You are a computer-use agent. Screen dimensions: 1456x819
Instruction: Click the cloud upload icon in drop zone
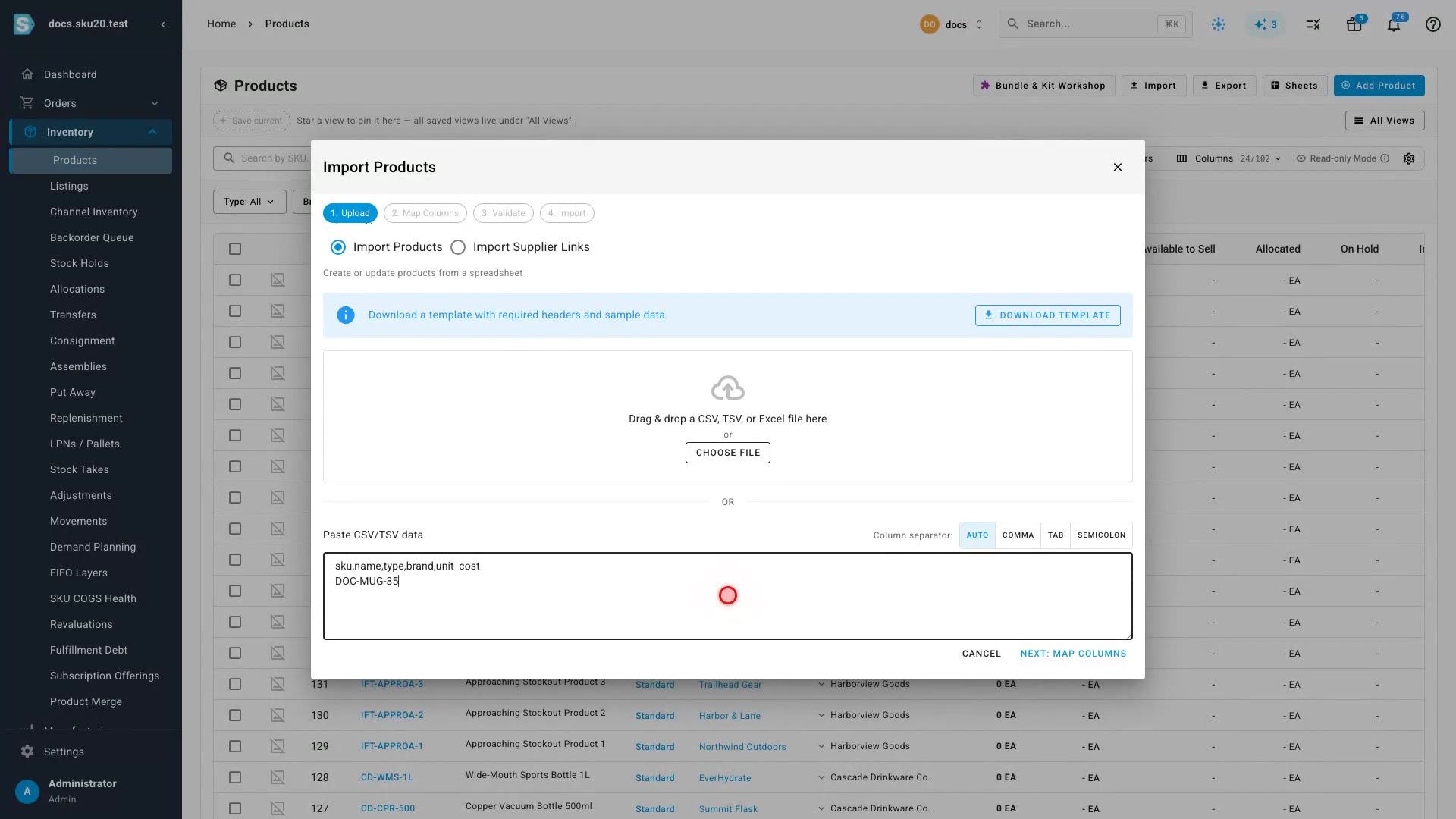728,388
